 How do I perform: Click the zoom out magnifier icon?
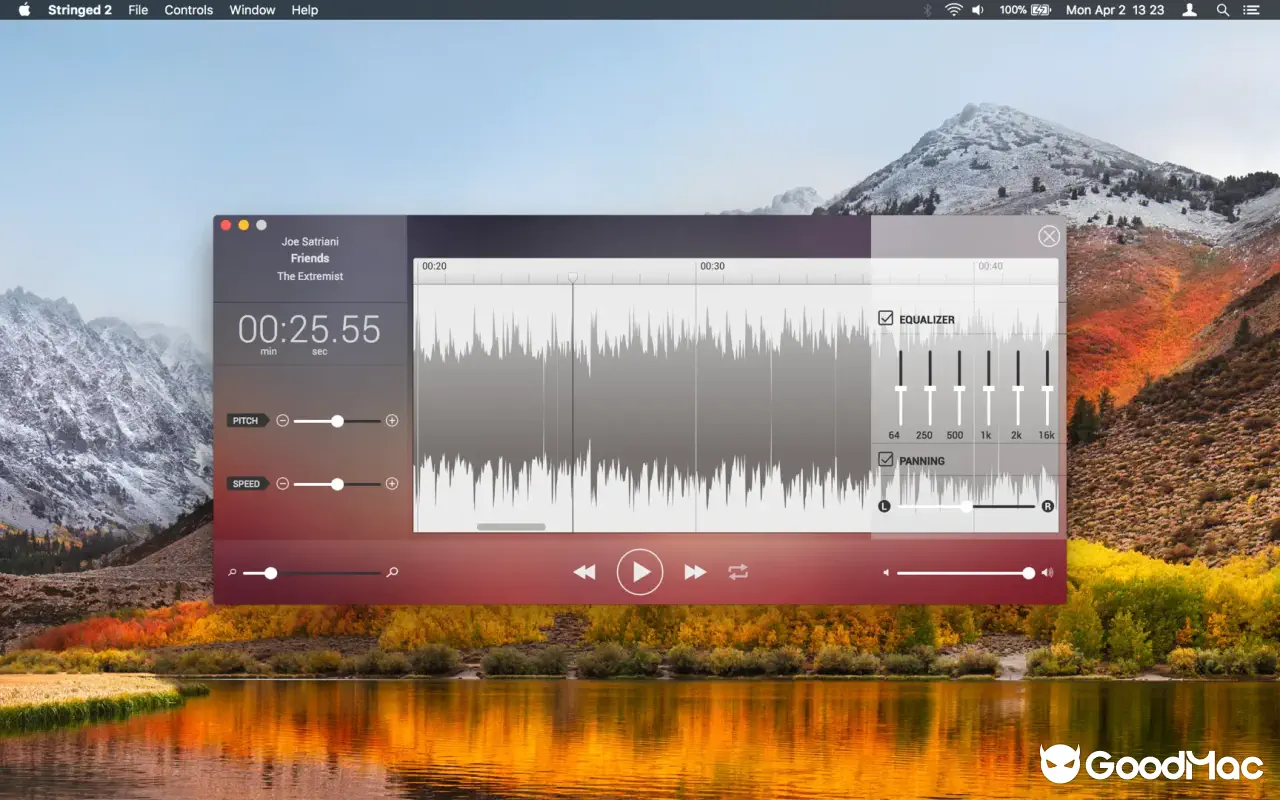pyautogui.click(x=233, y=573)
